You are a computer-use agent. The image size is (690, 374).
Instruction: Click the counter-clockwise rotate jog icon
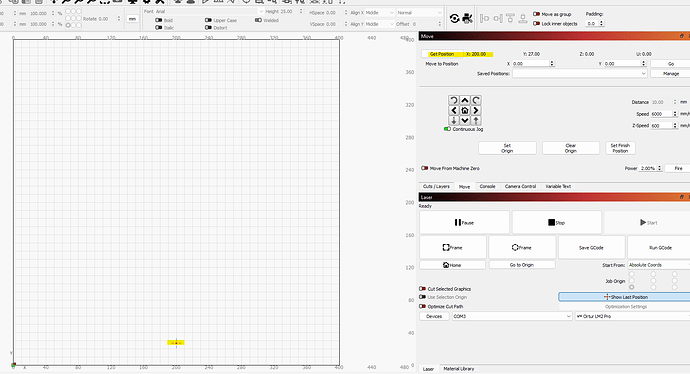coord(454,100)
